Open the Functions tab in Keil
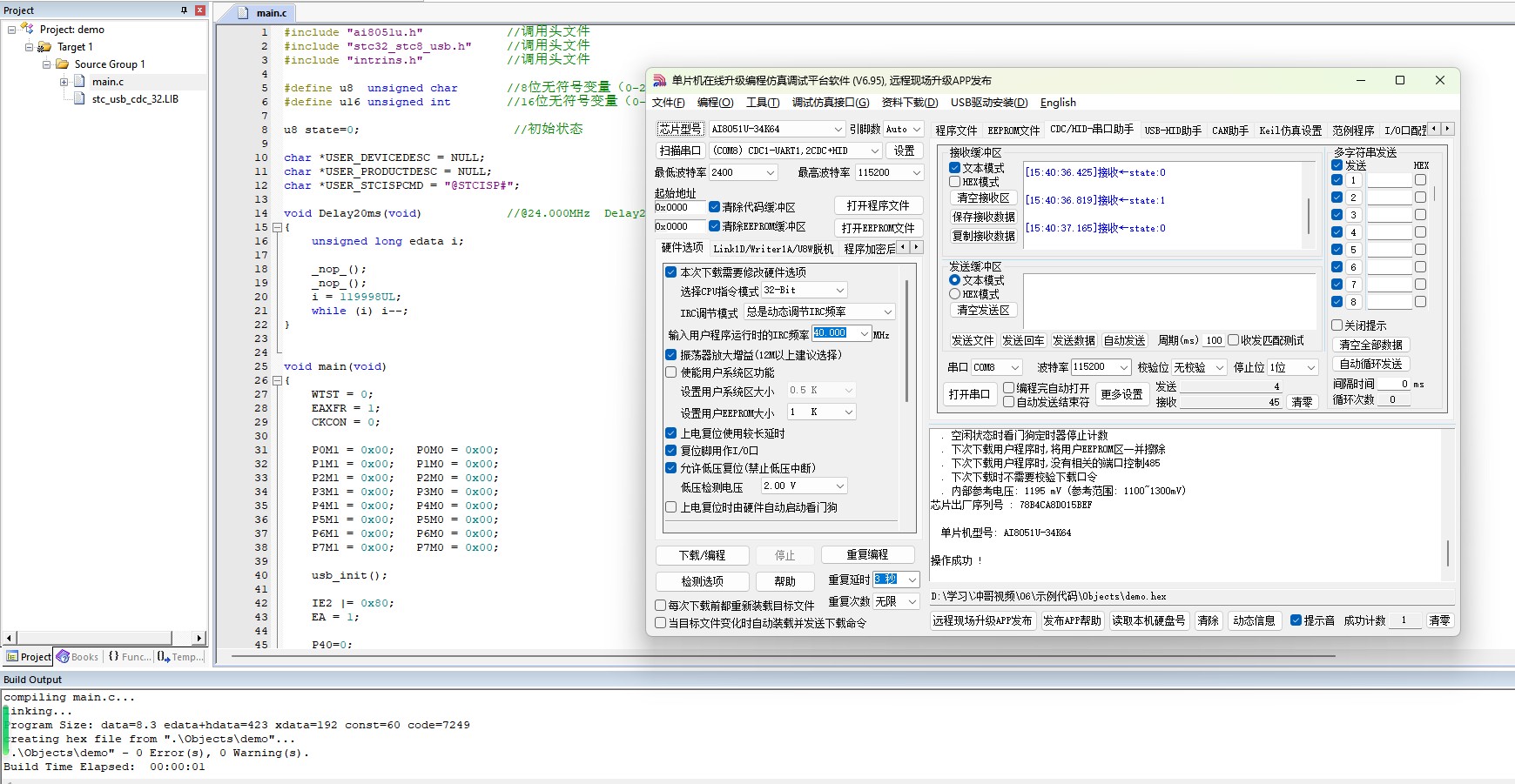Image resolution: width=1515 pixels, height=784 pixels. [128, 657]
